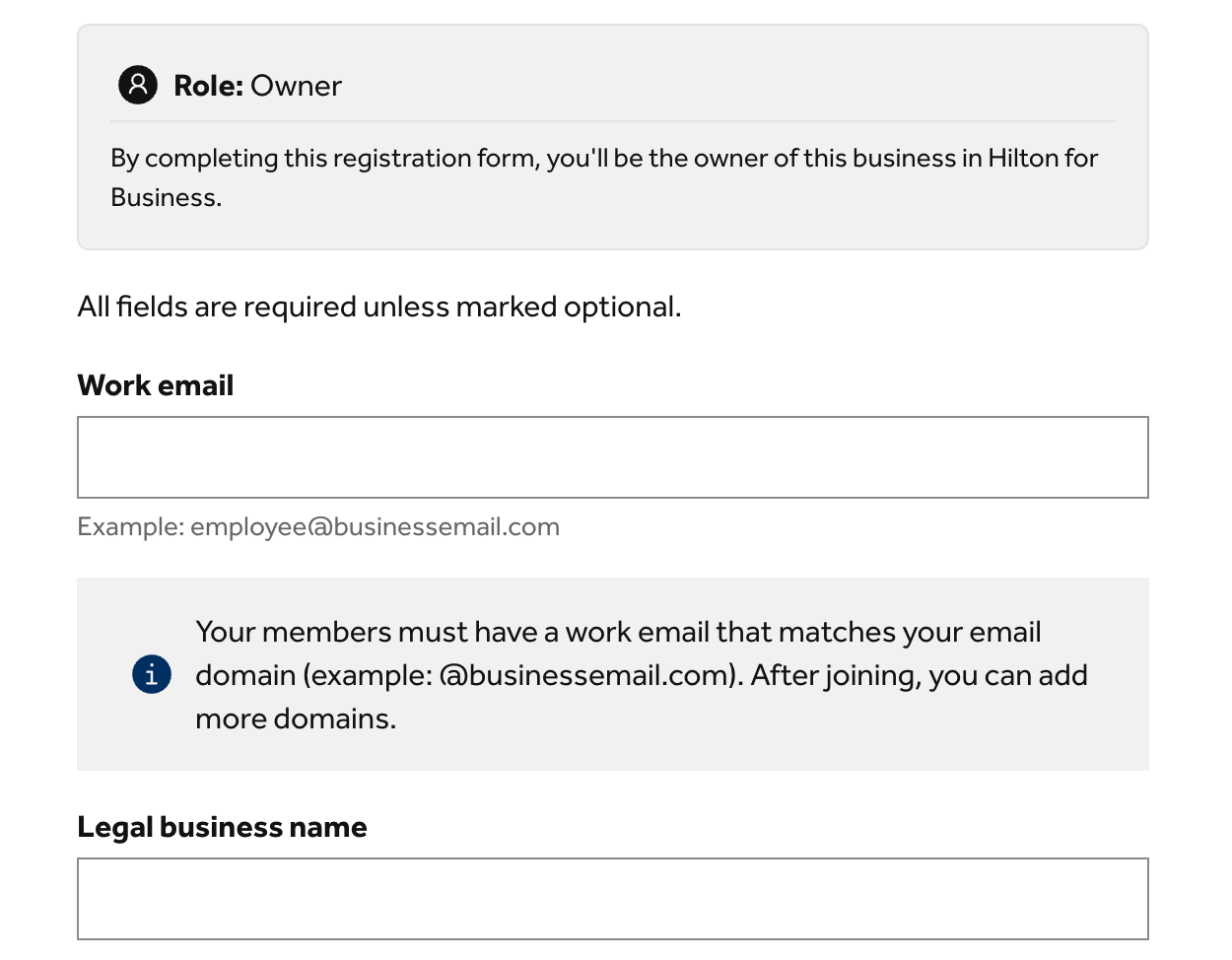
Task: Click "employee@businessemail.com" in the example hint
Action: [x=375, y=527]
